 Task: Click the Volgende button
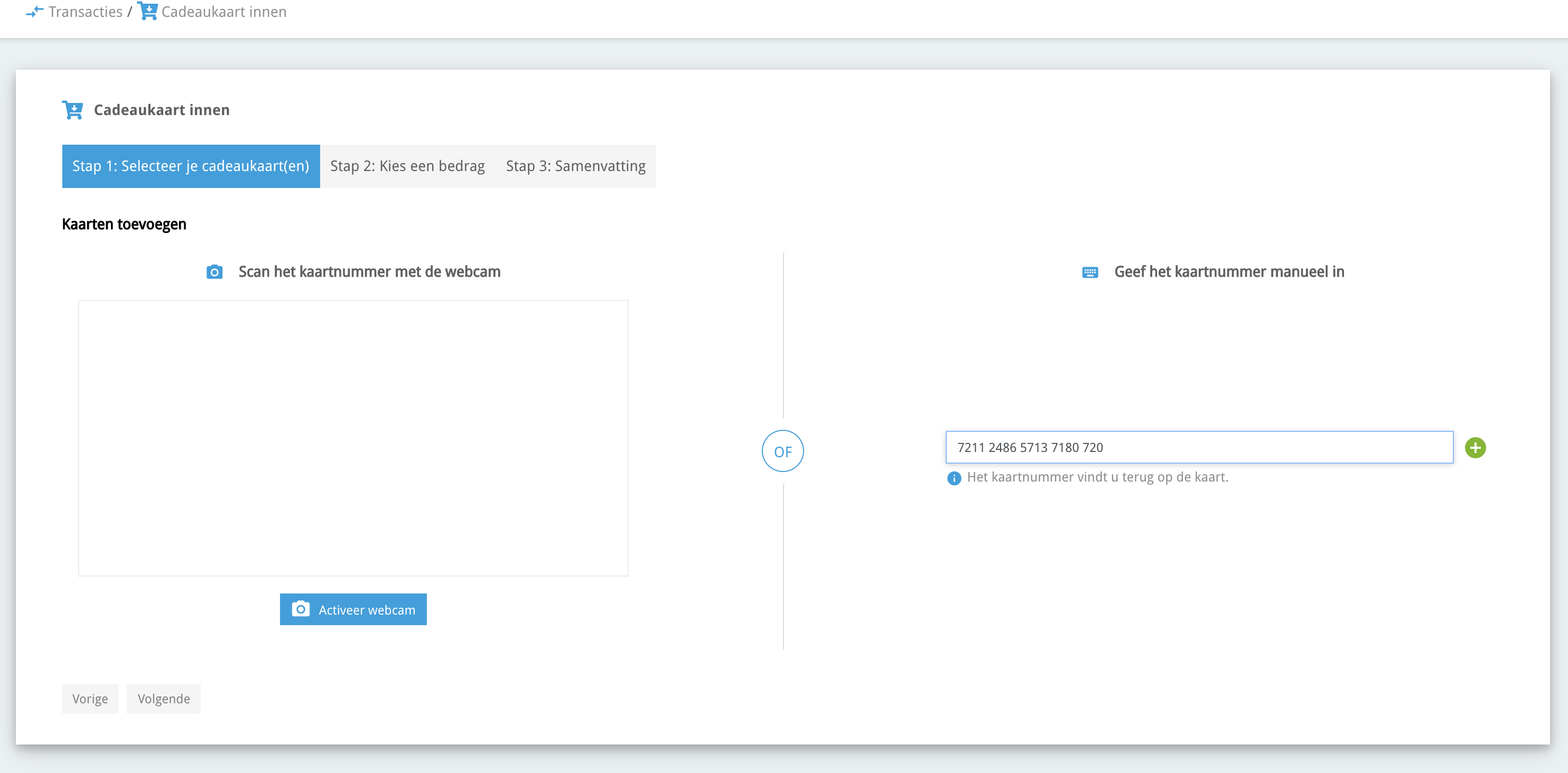coord(163,699)
